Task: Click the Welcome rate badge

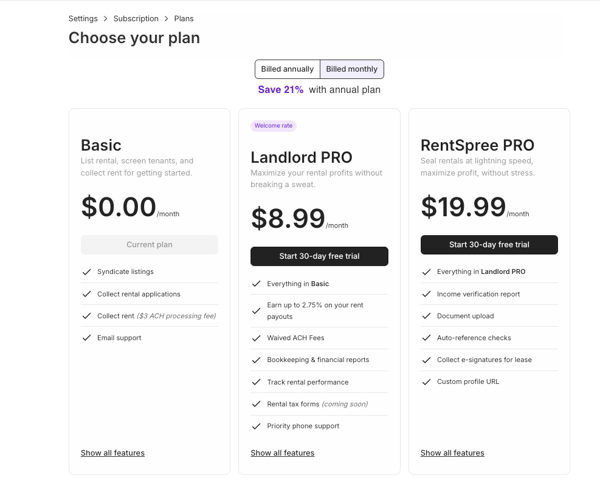Action: (x=273, y=126)
